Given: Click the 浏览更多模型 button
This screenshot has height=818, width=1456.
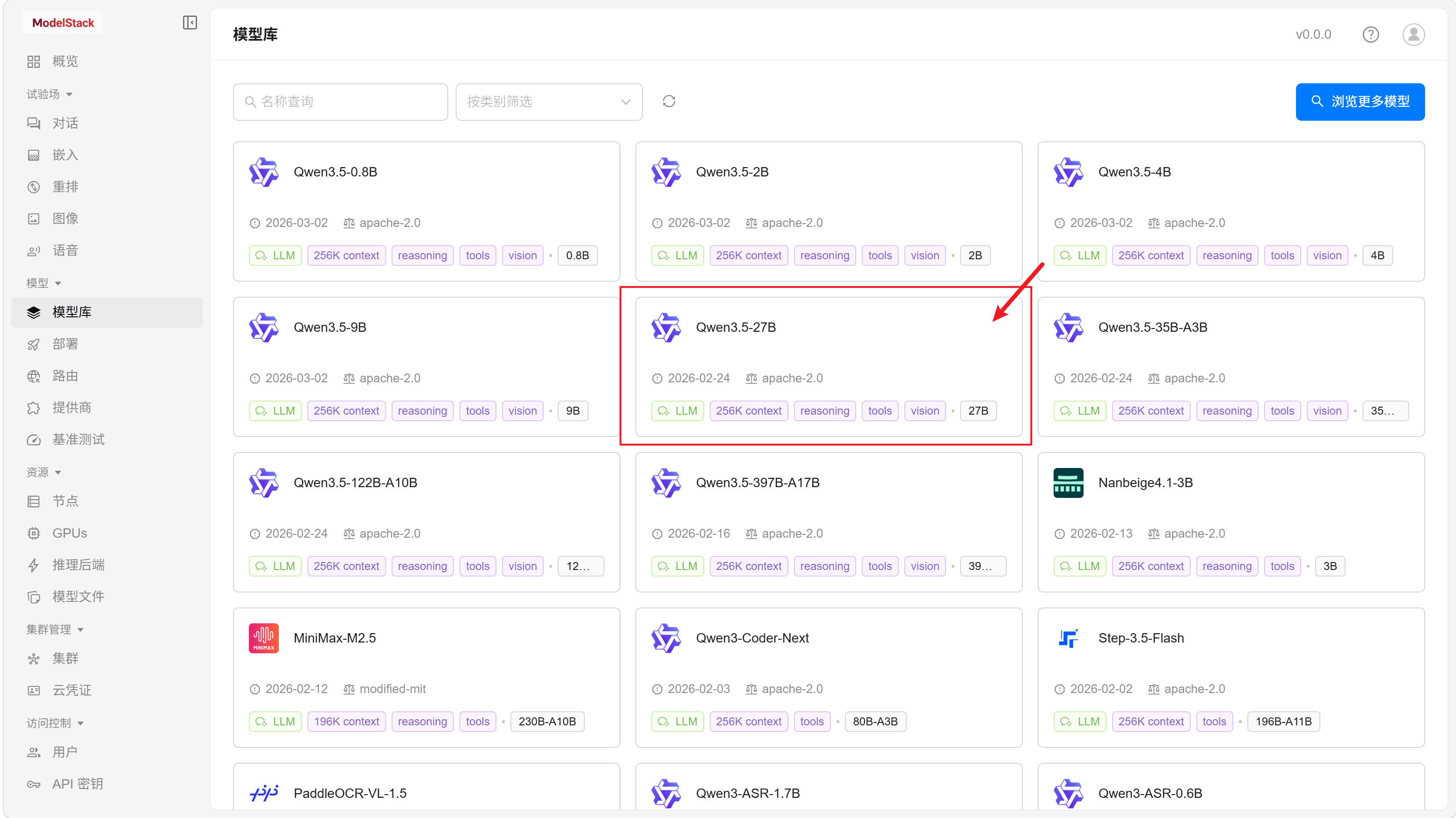Looking at the screenshot, I should (1360, 102).
